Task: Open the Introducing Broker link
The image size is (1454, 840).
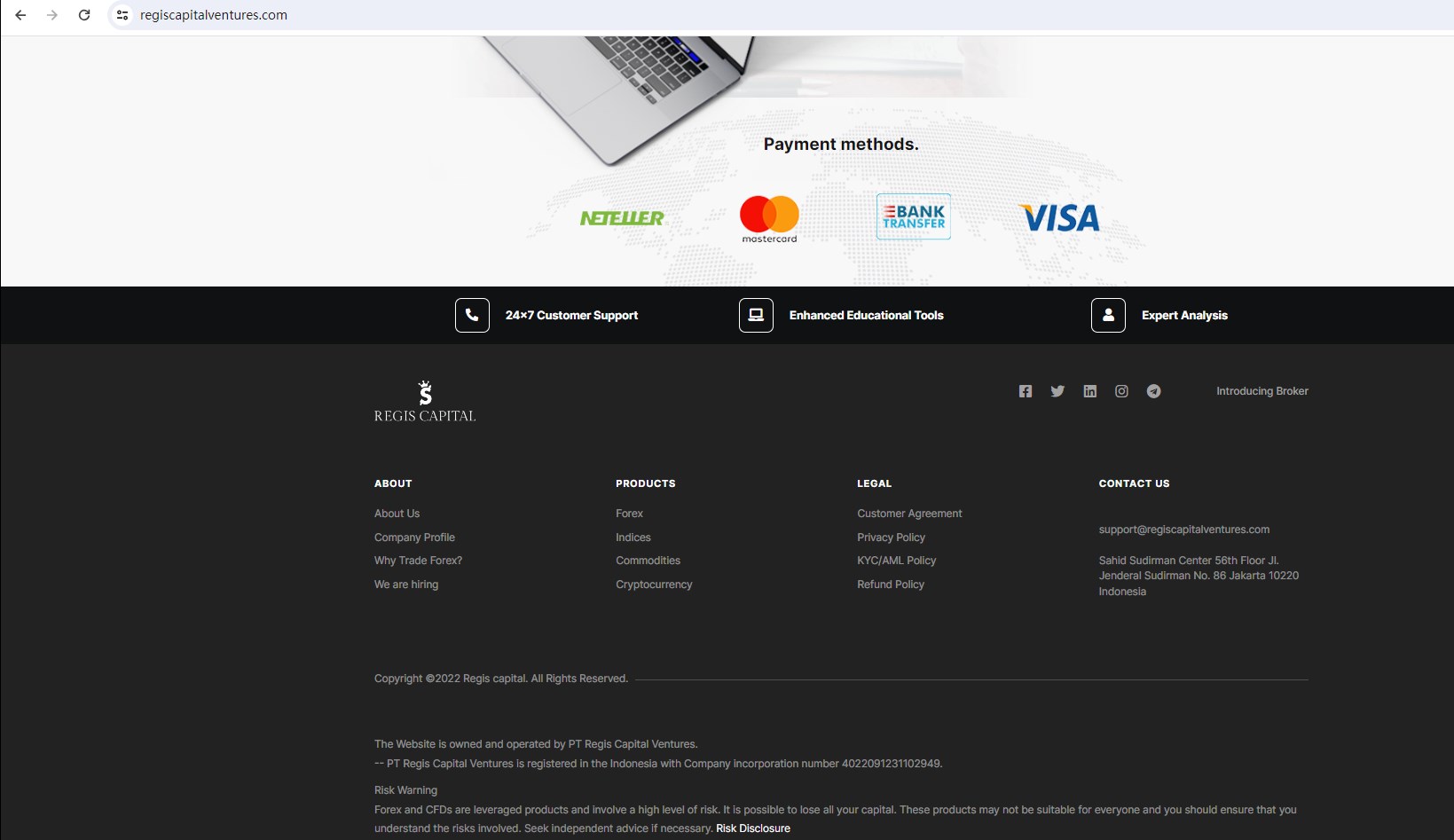Action: (1262, 391)
